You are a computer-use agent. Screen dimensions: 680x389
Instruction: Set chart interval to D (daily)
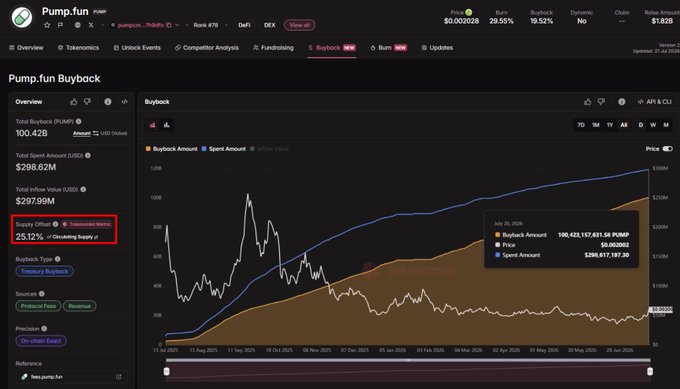[x=641, y=125]
